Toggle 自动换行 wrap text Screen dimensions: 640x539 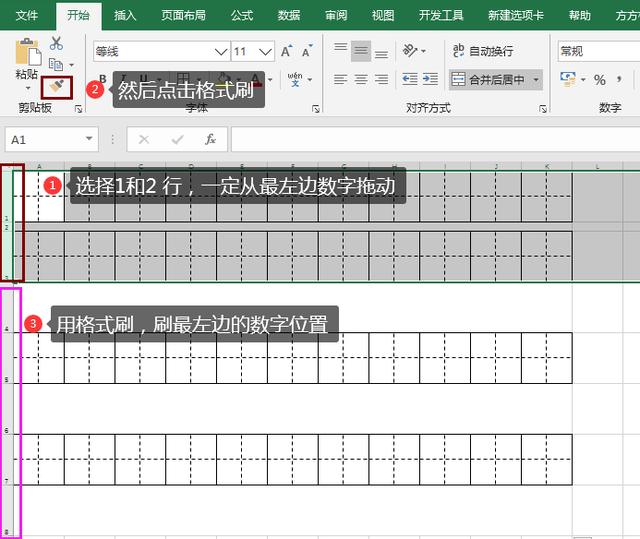(x=483, y=51)
